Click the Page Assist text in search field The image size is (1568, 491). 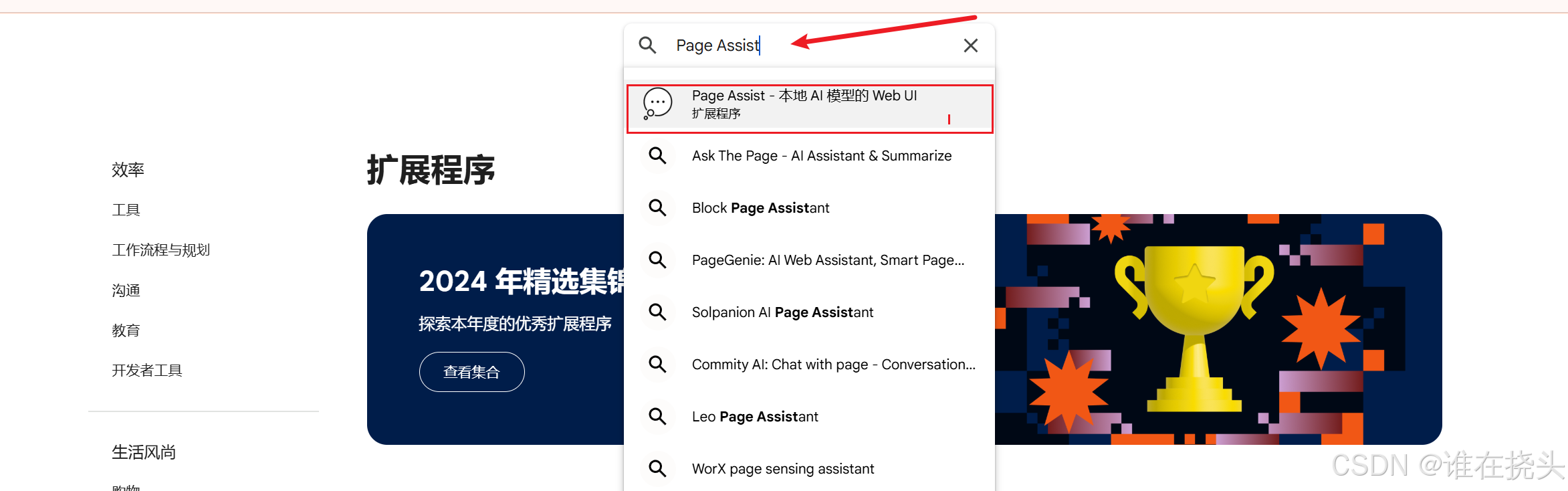click(717, 45)
